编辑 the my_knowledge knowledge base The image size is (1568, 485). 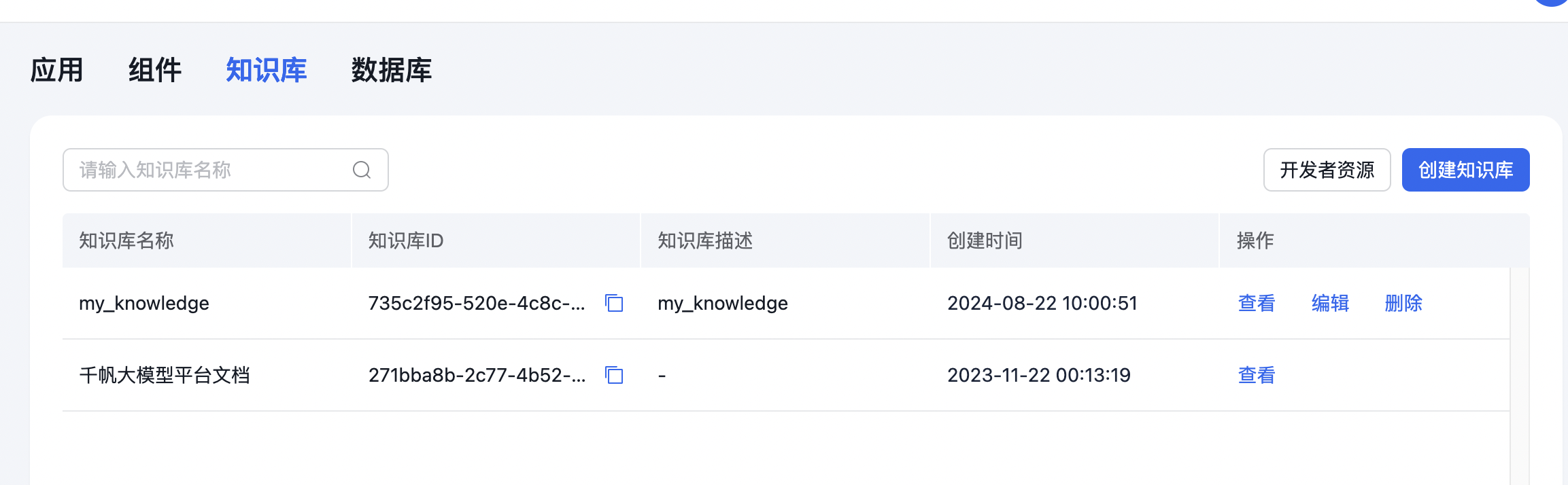coord(1329,304)
